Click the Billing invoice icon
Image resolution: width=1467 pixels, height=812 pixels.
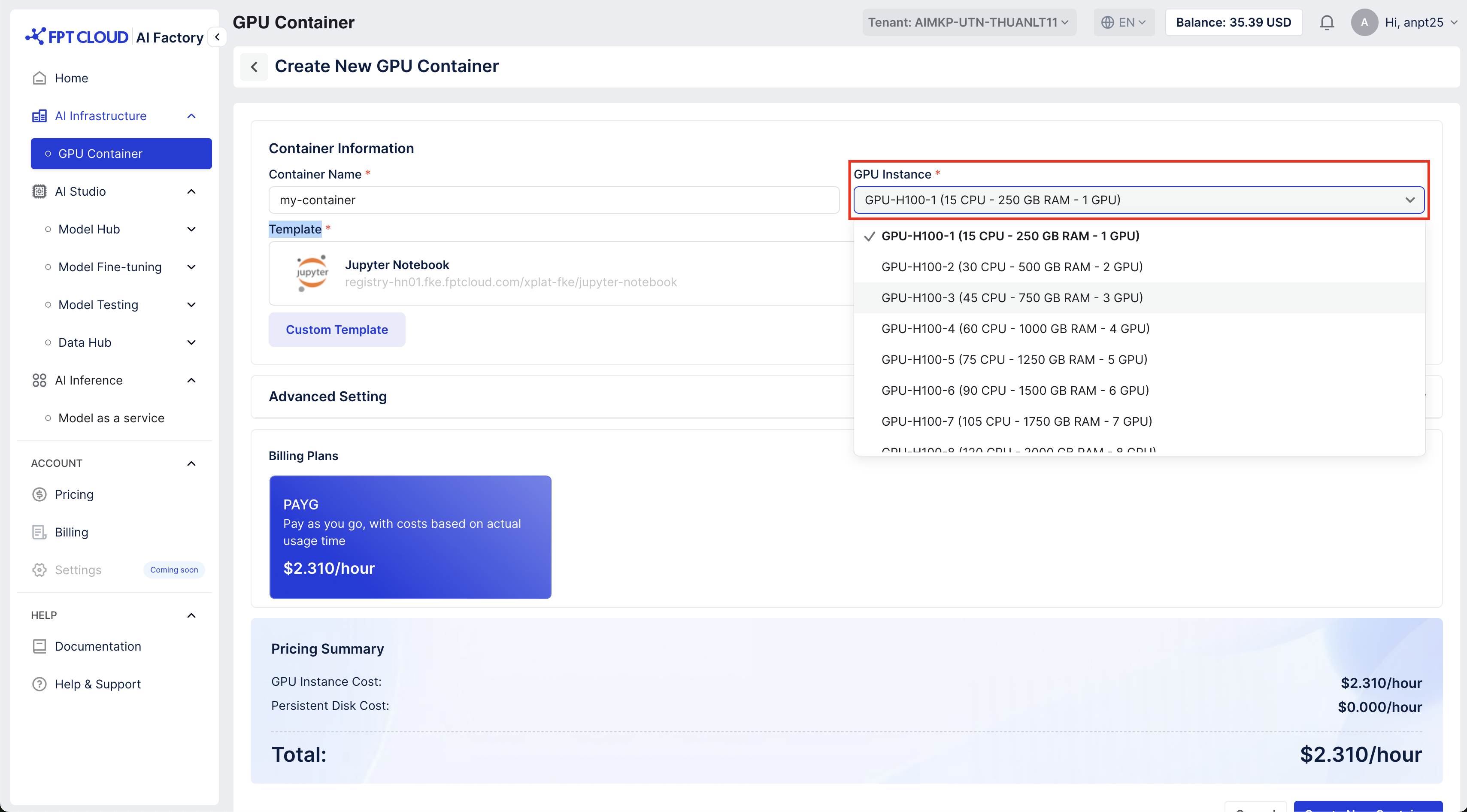tap(39, 533)
